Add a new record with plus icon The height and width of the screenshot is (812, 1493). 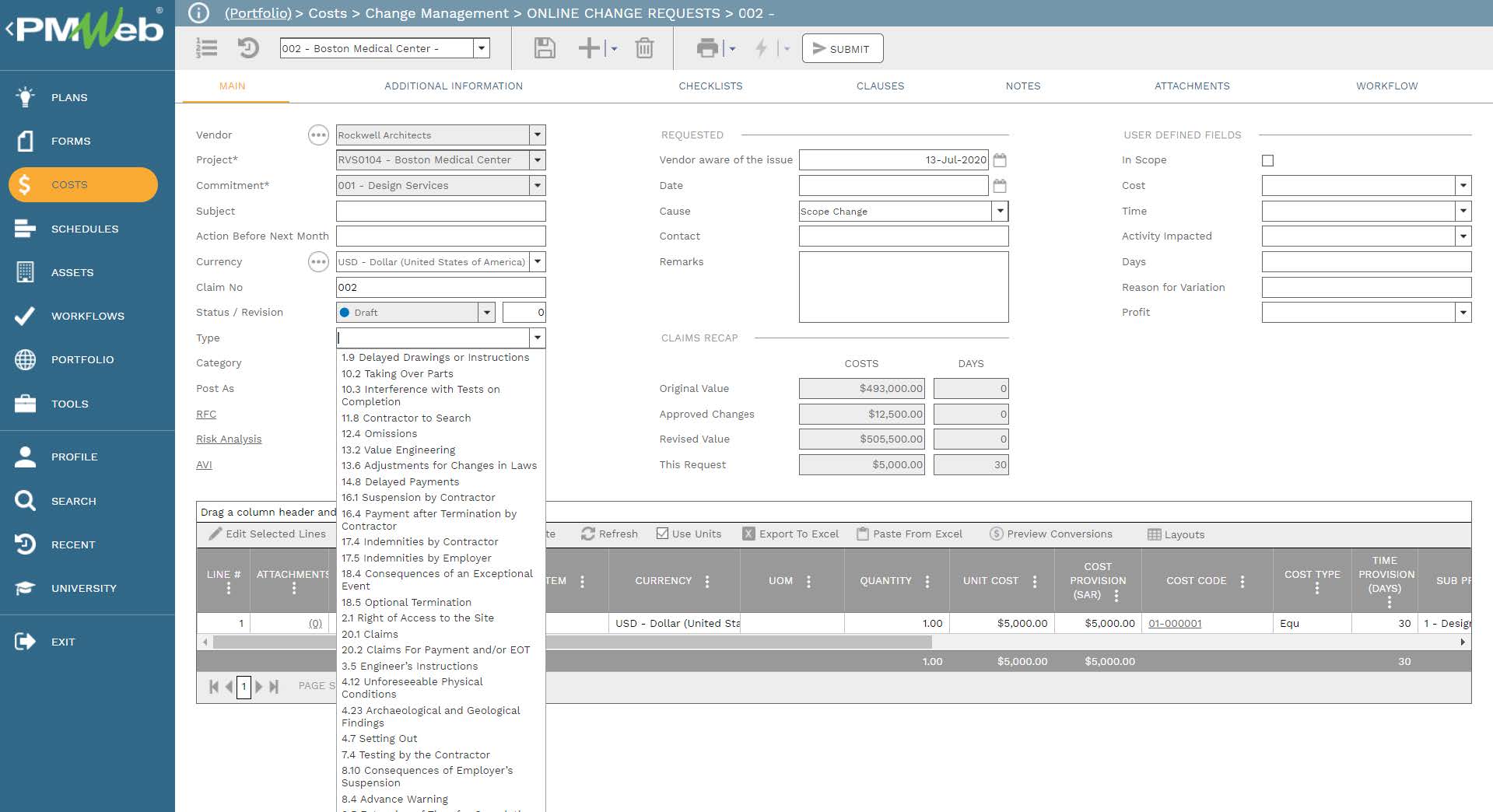[589, 48]
